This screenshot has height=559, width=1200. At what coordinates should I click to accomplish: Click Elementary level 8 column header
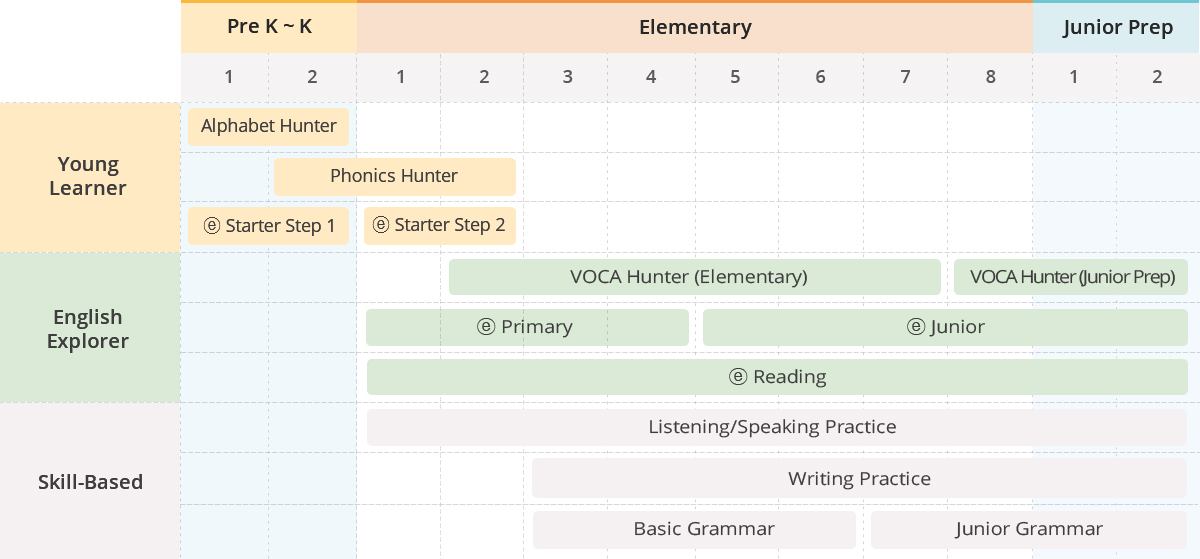pos(990,77)
